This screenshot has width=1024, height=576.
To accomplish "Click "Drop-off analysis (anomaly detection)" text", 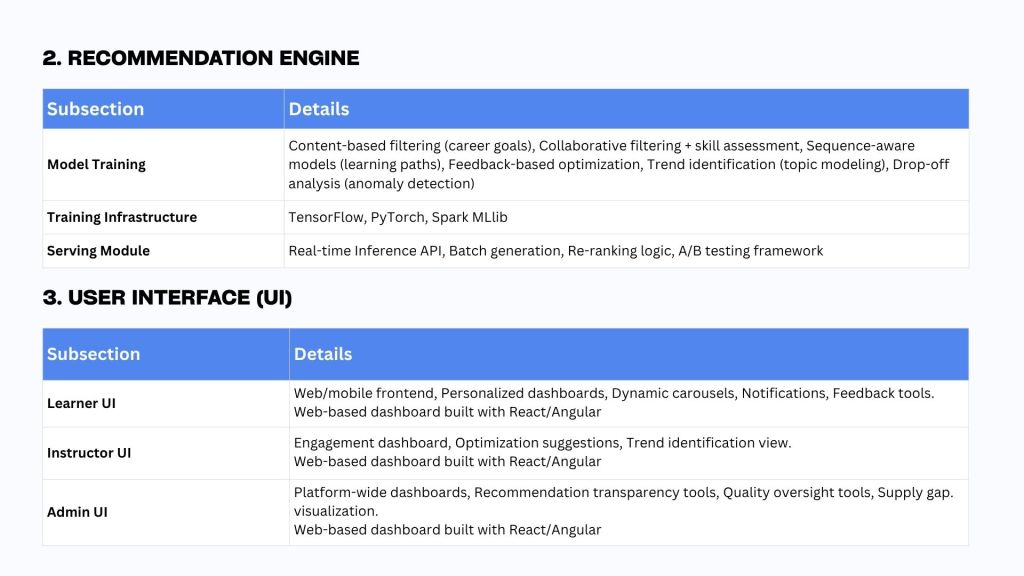I will [x=380, y=184].
